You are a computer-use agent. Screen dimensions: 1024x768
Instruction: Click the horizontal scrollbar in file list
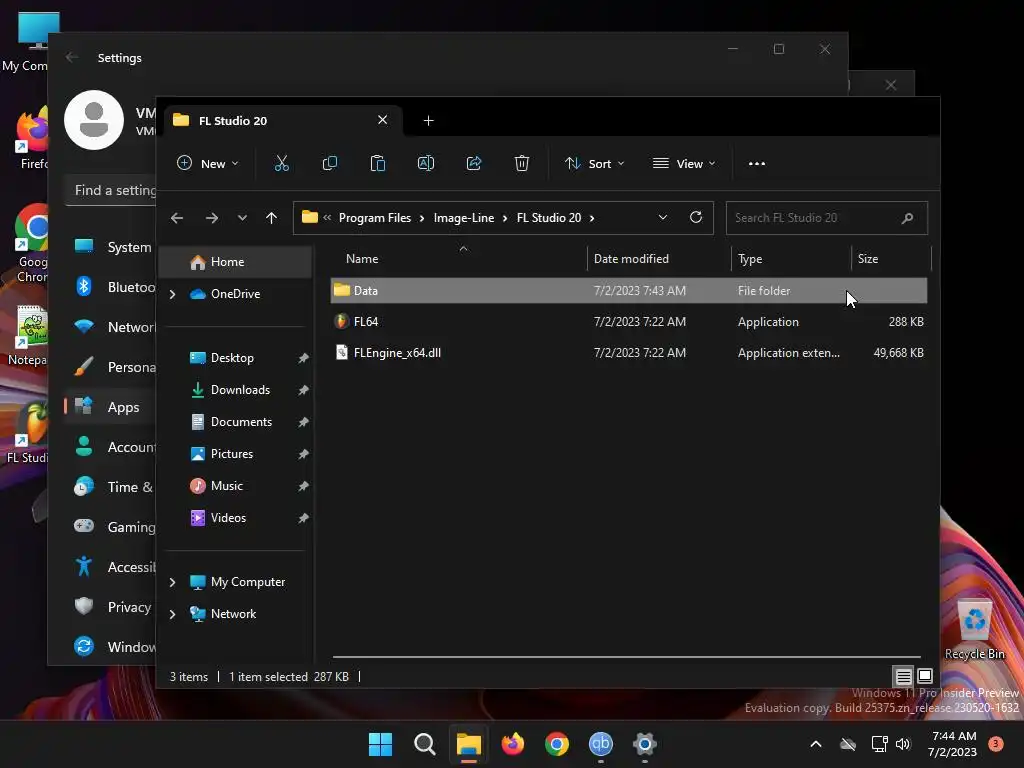626,657
